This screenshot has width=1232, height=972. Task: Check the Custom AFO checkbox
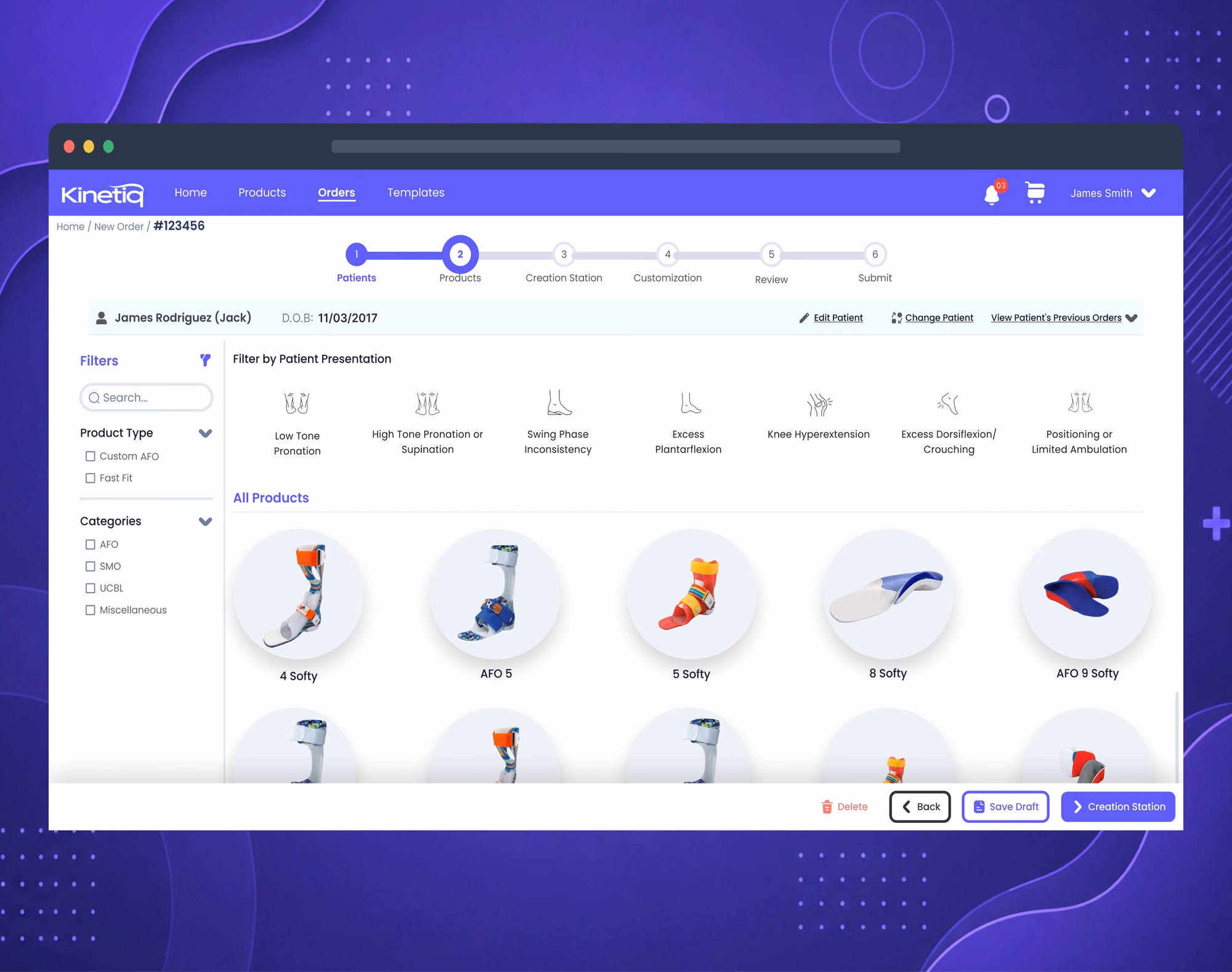click(91, 456)
